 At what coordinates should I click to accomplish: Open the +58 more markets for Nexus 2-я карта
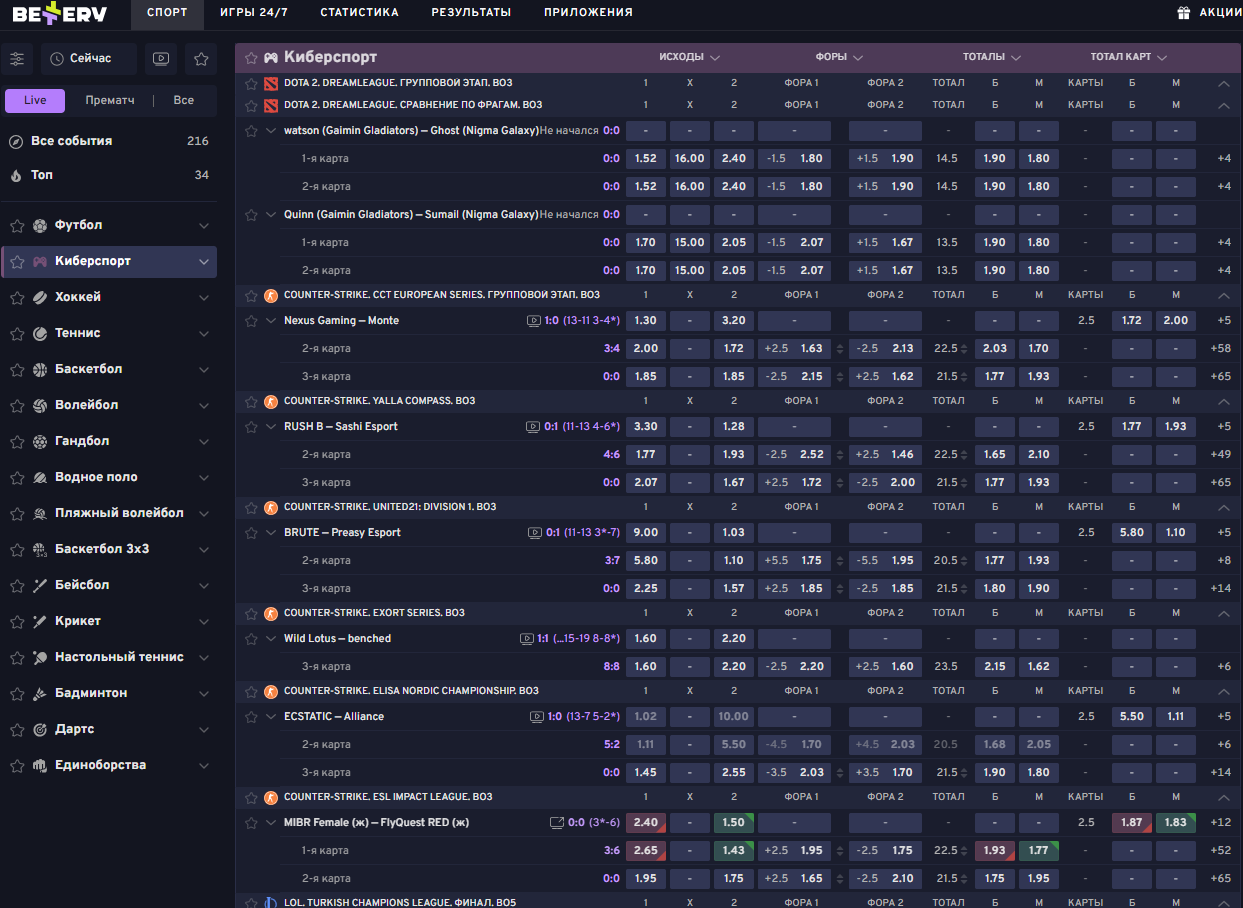[x=1220, y=348]
